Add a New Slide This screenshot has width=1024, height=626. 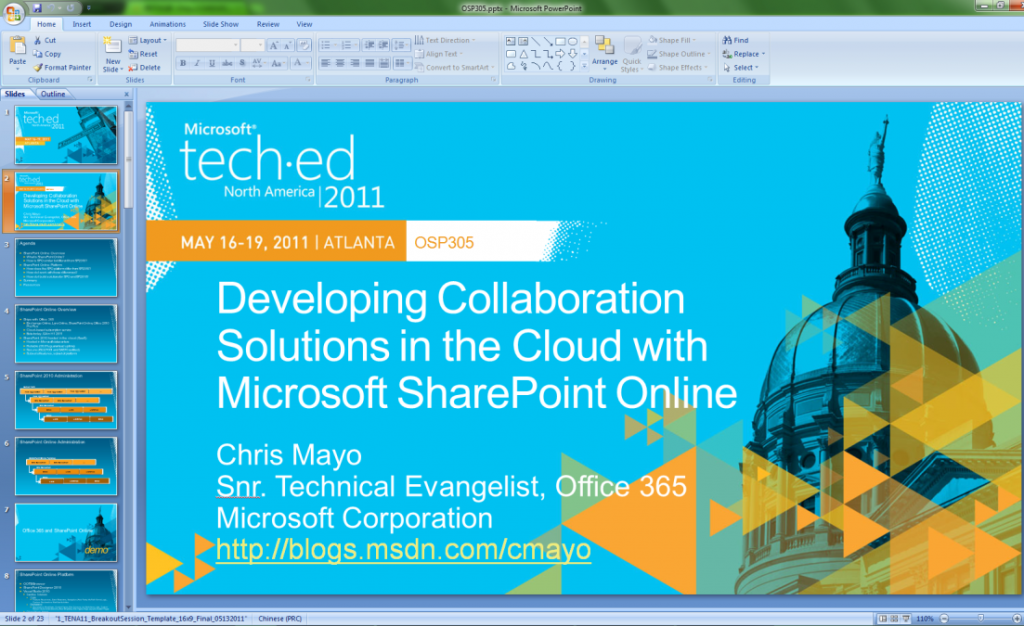(112, 55)
